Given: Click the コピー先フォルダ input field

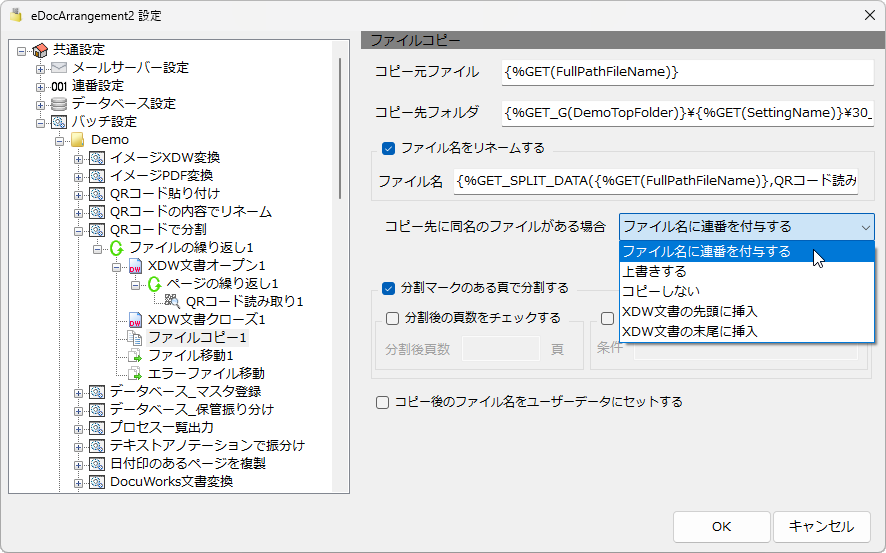Looking at the screenshot, I should click(687, 113).
